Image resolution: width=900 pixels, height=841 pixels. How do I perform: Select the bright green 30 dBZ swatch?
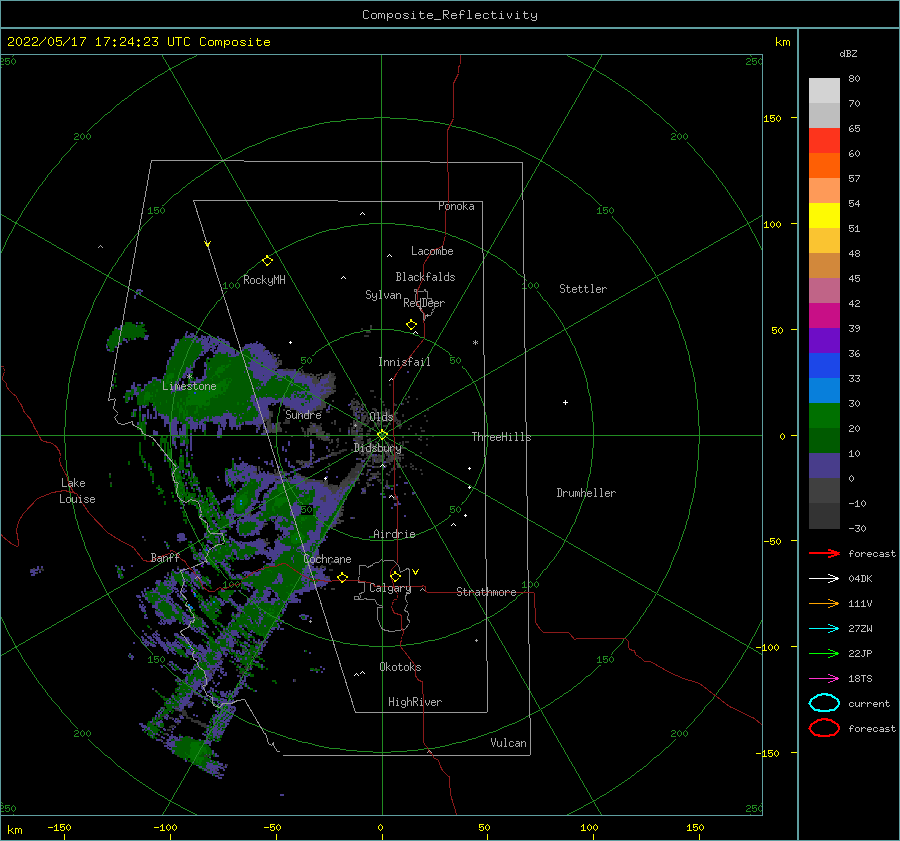click(824, 416)
